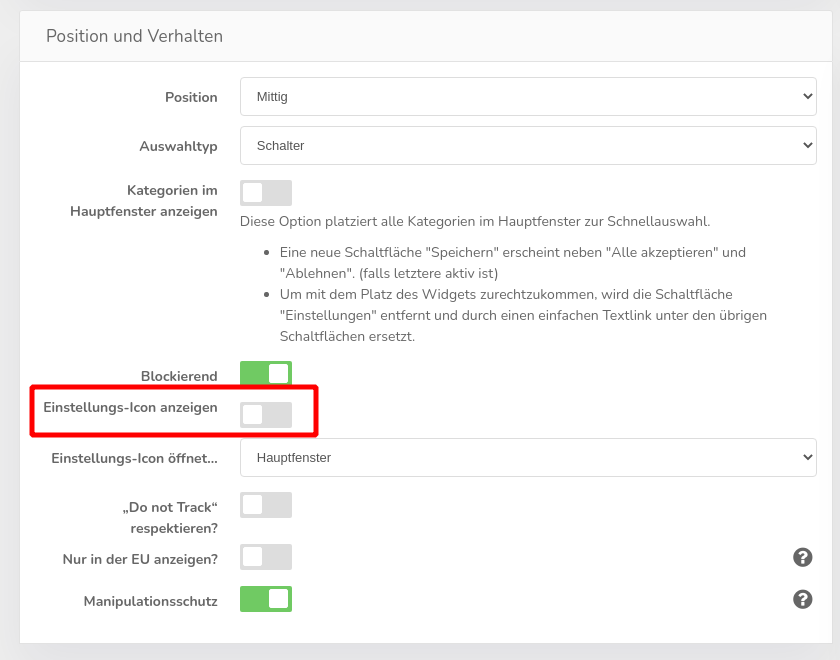
Task: Open help icon for Nur in der EU
Action: tap(802, 557)
